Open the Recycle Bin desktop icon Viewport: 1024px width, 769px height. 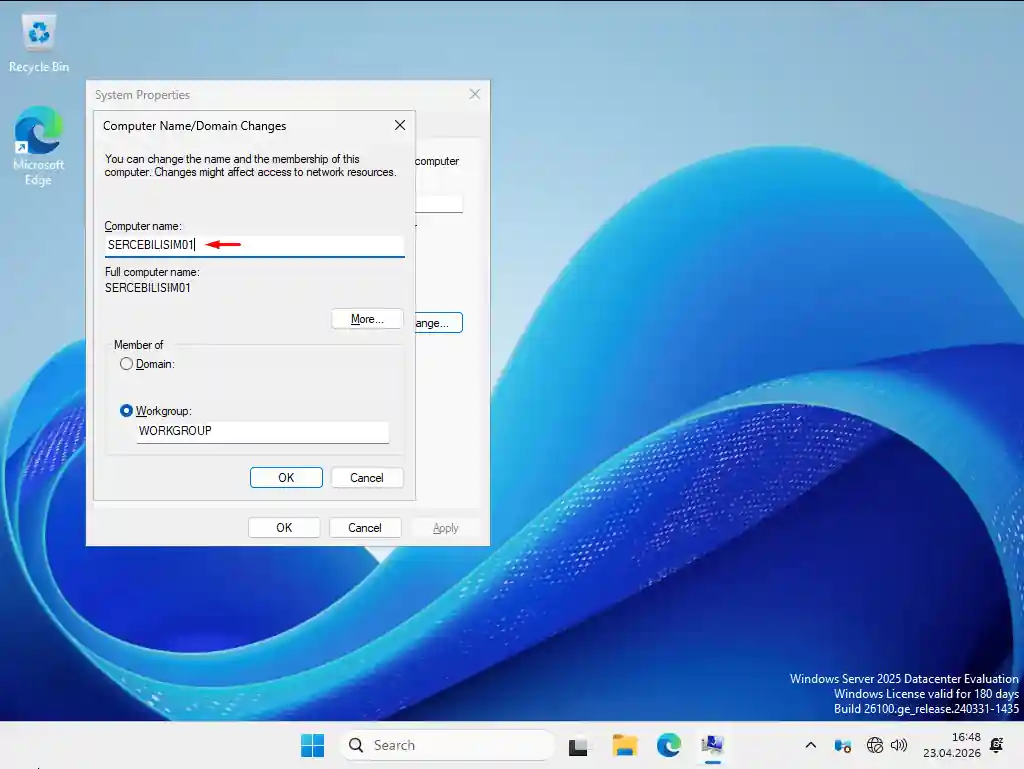pos(39,44)
